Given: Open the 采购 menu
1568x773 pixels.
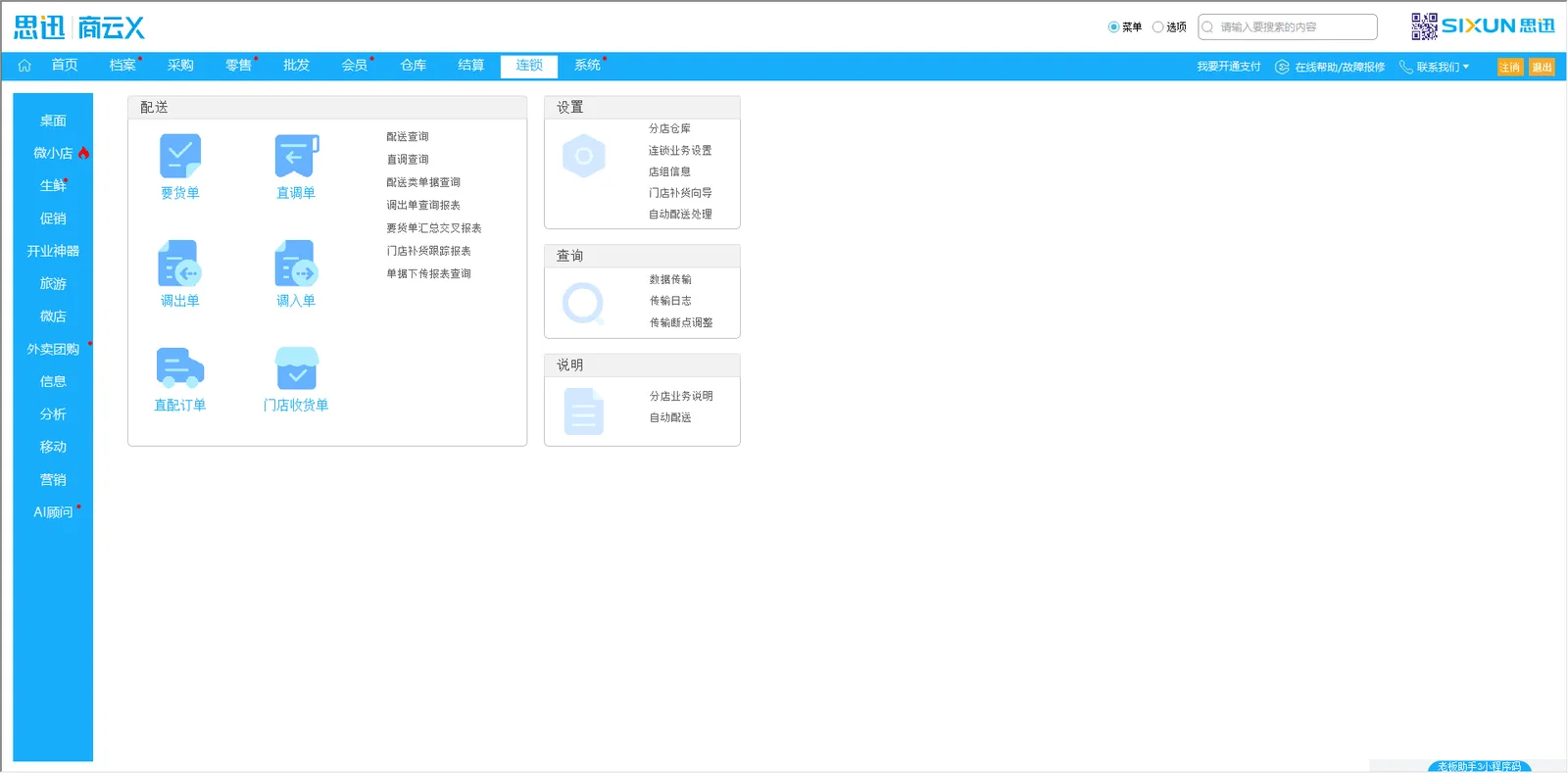Looking at the screenshot, I should pos(180,66).
